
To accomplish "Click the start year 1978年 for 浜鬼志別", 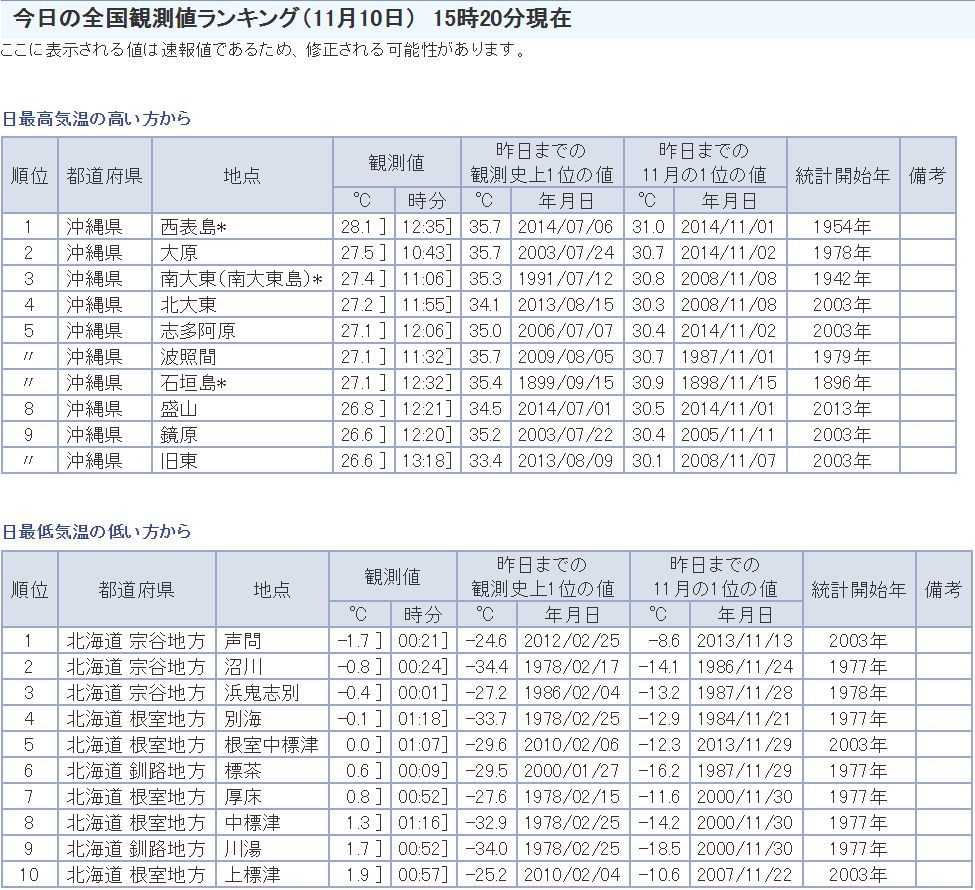I will click(858, 693).
